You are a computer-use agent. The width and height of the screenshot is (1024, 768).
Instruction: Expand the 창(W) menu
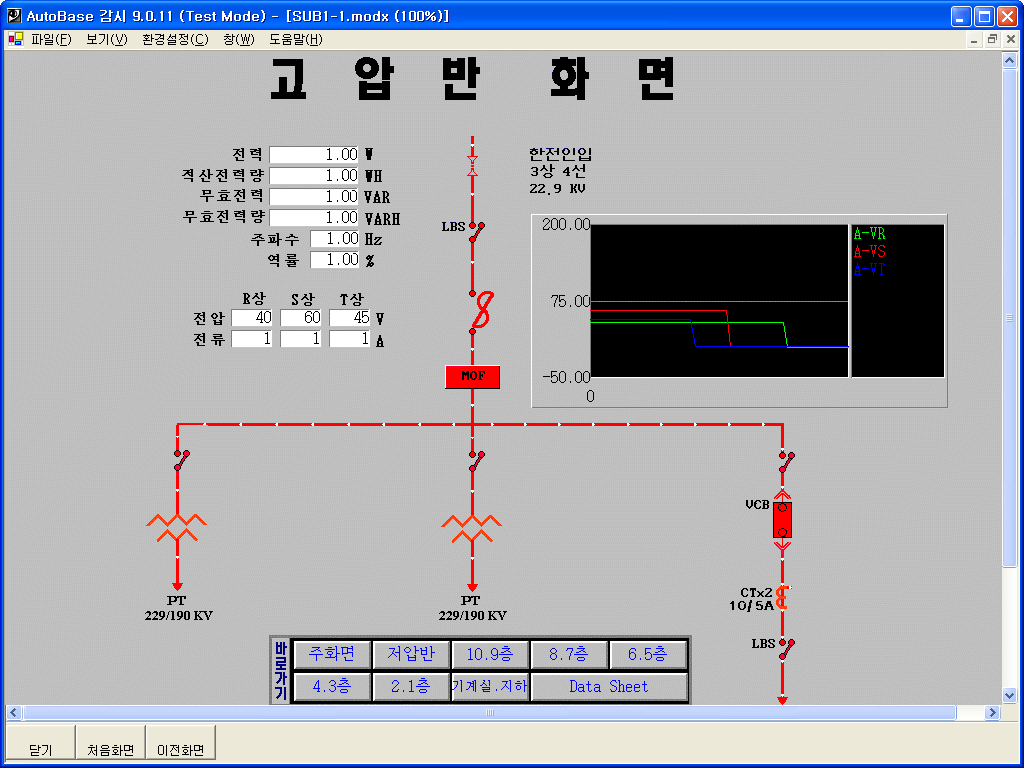[239, 40]
